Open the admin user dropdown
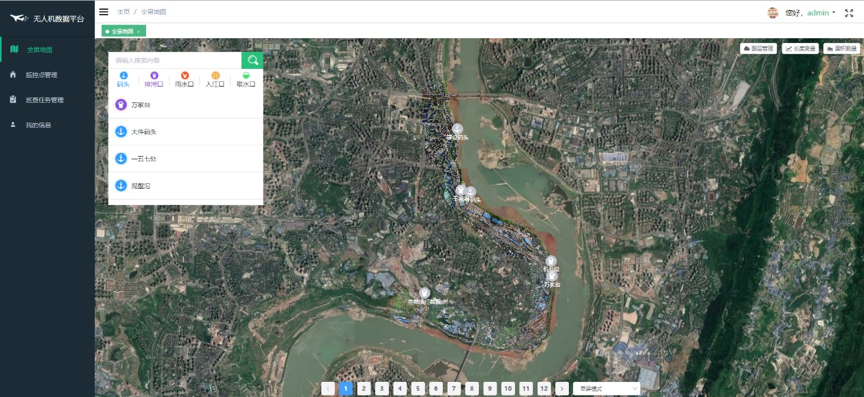864x397 pixels. coord(821,13)
